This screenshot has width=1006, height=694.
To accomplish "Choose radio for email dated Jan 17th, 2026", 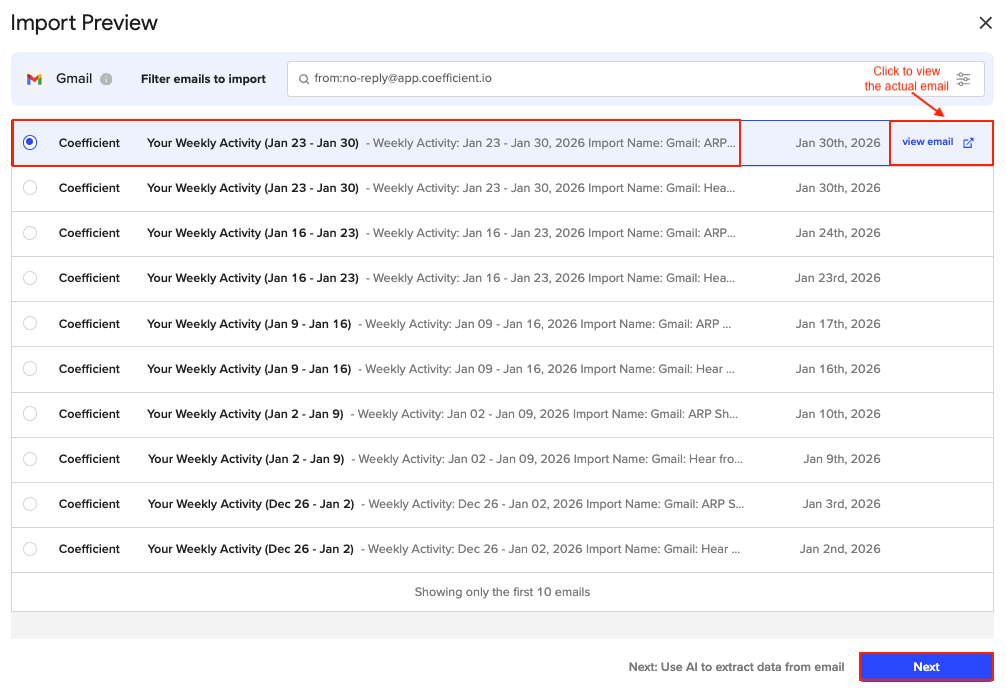I will pos(30,323).
